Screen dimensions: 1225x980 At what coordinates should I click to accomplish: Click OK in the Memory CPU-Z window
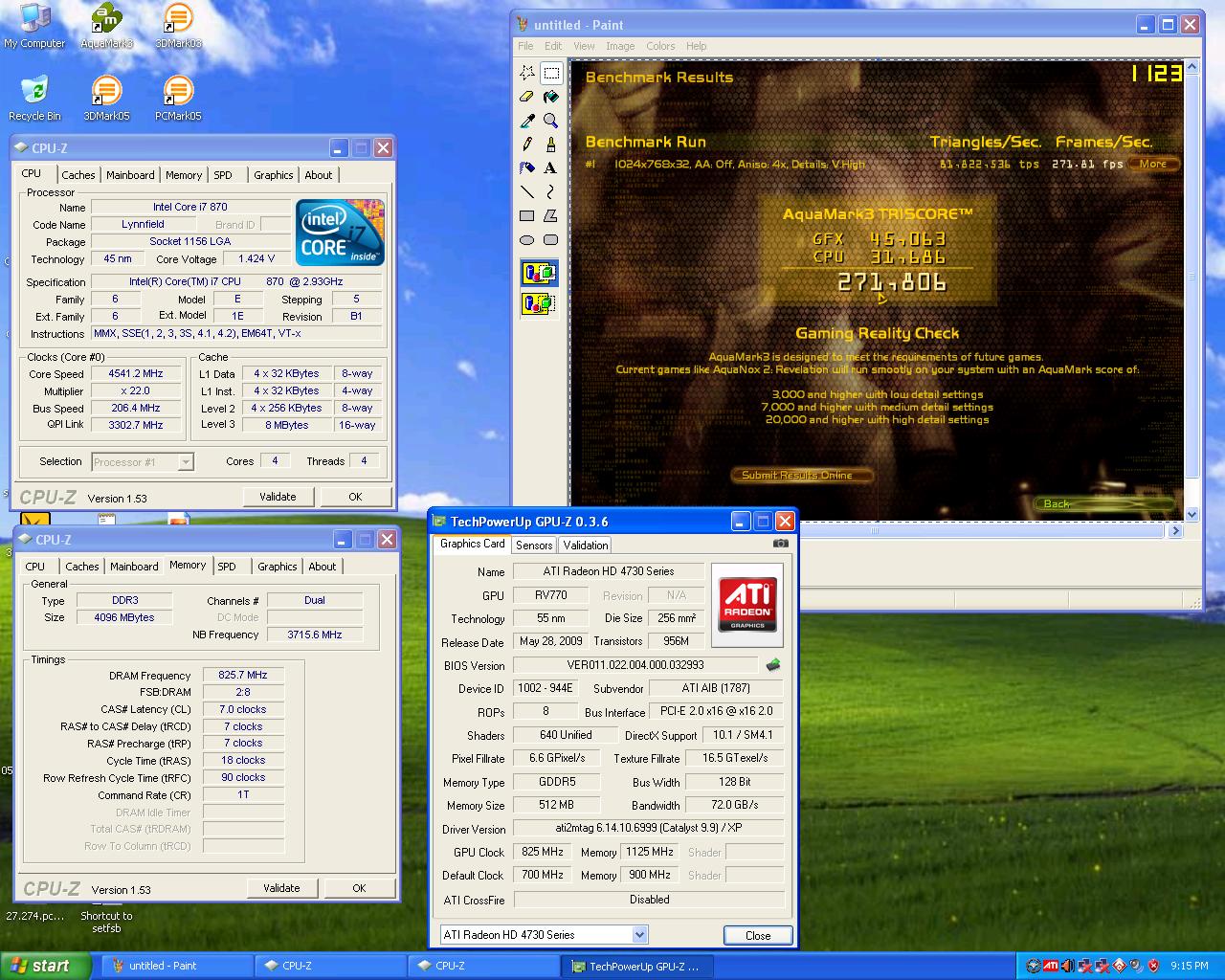[x=359, y=888]
